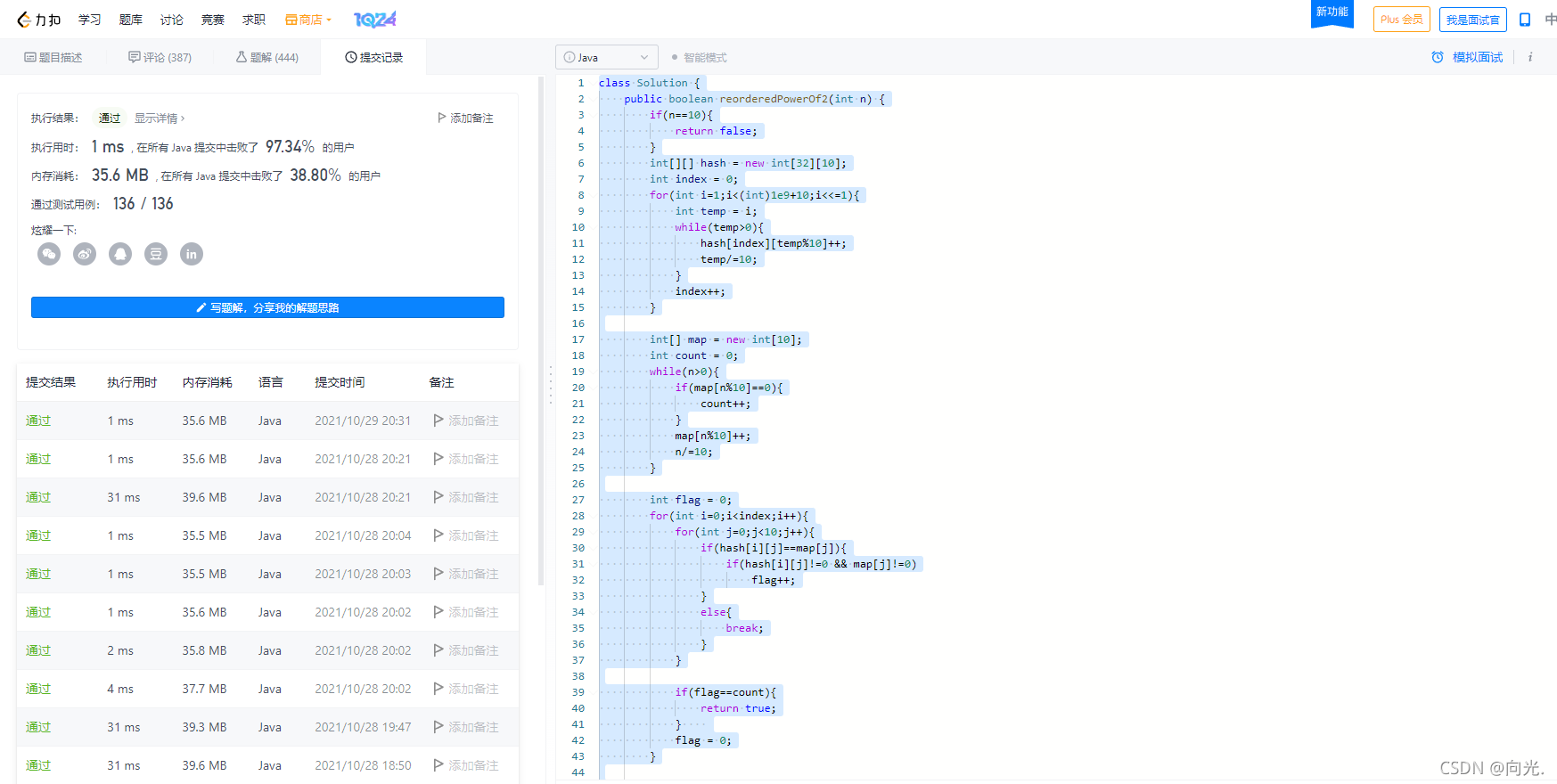1557x784 pixels.
Task: Click the 136 / 136 test cases text
Action: [143, 204]
